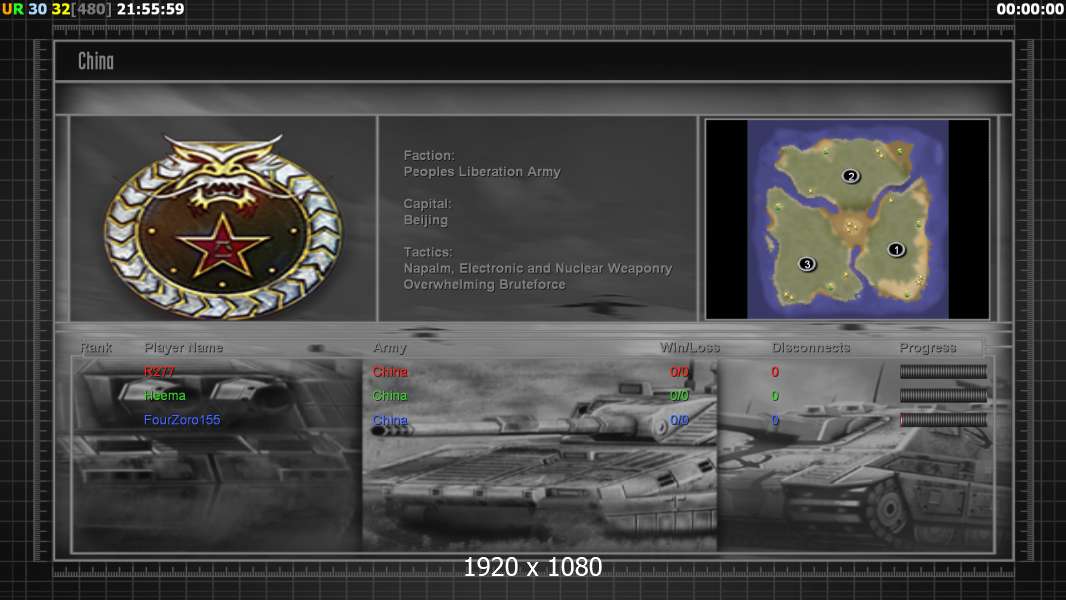The image size is (1066, 600).
Task: Click the red China army entry for R277
Action: point(390,372)
